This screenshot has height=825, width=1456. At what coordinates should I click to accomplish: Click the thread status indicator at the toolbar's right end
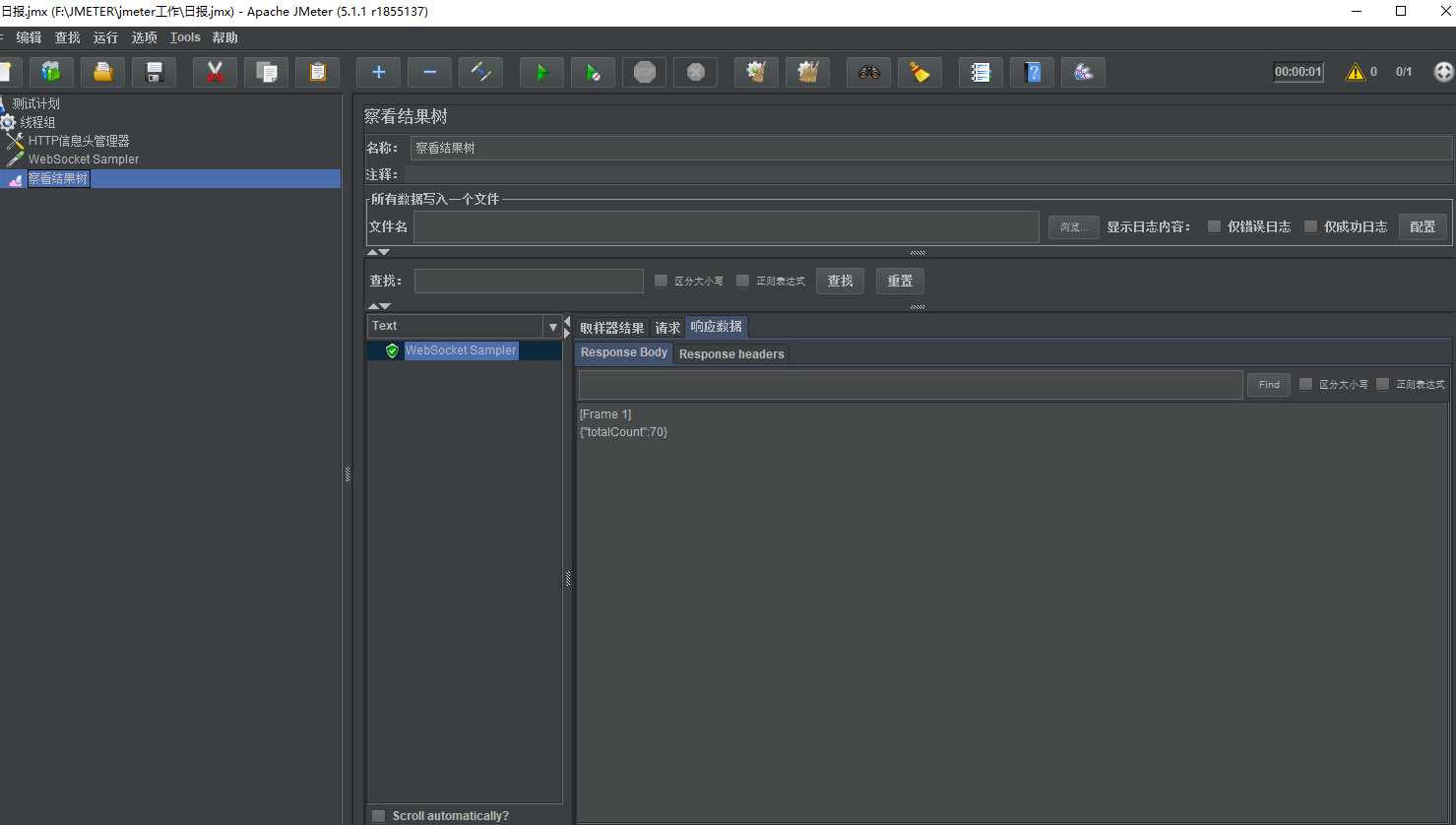point(1443,72)
